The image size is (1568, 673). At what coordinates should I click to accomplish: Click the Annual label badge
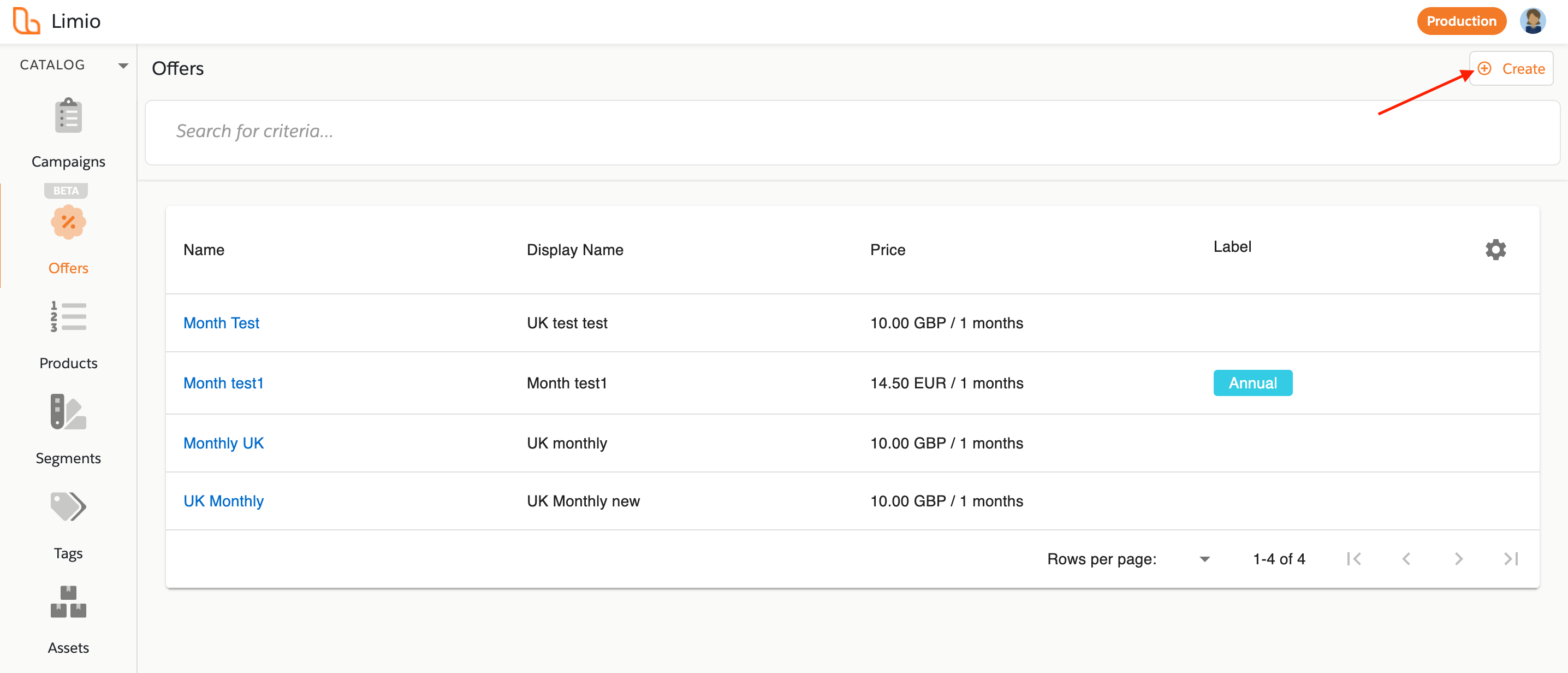(1252, 383)
